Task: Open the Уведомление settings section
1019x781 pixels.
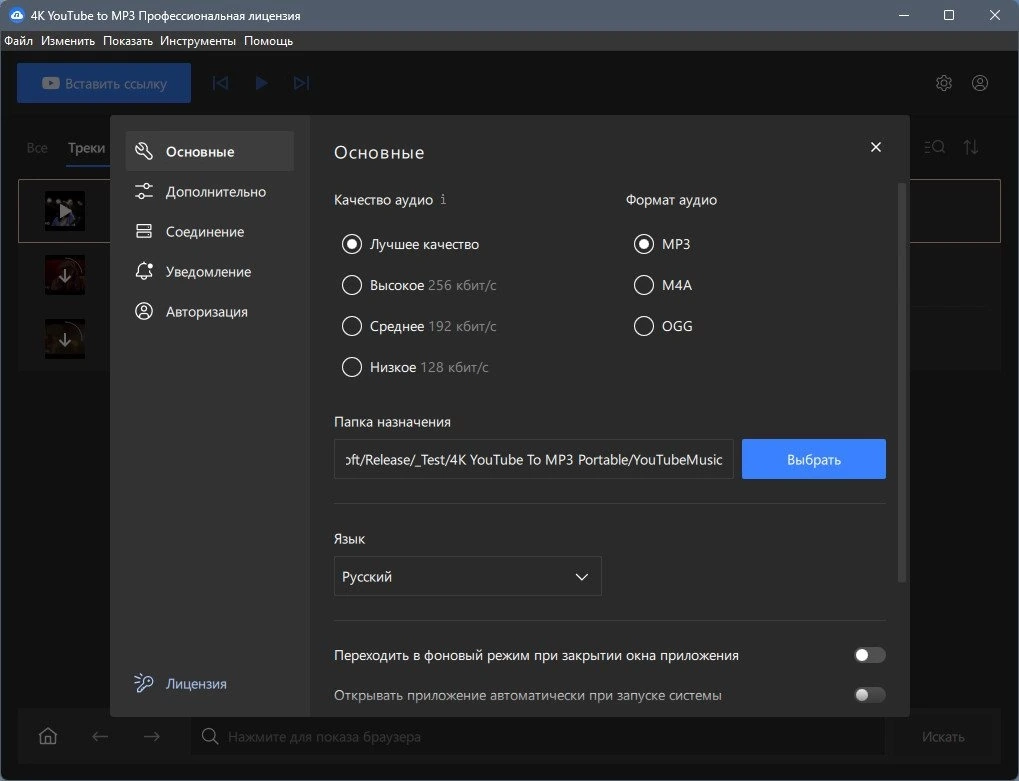Action: coord(209,272)
